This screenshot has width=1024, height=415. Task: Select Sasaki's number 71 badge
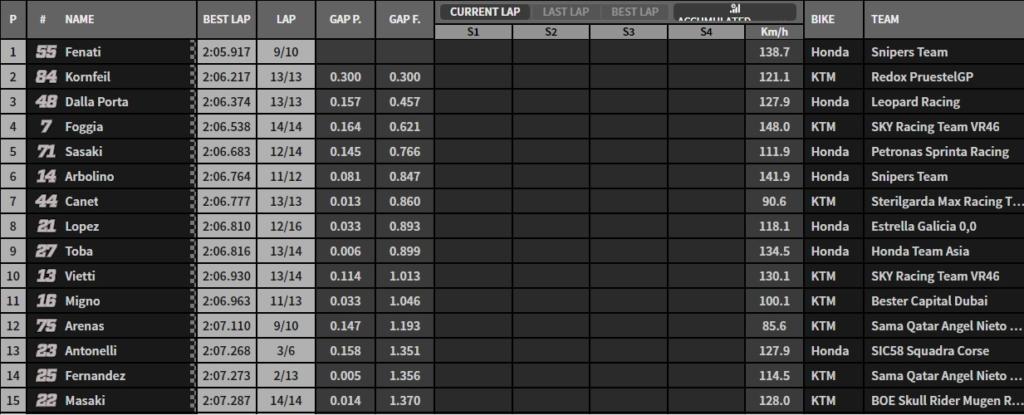44,152
